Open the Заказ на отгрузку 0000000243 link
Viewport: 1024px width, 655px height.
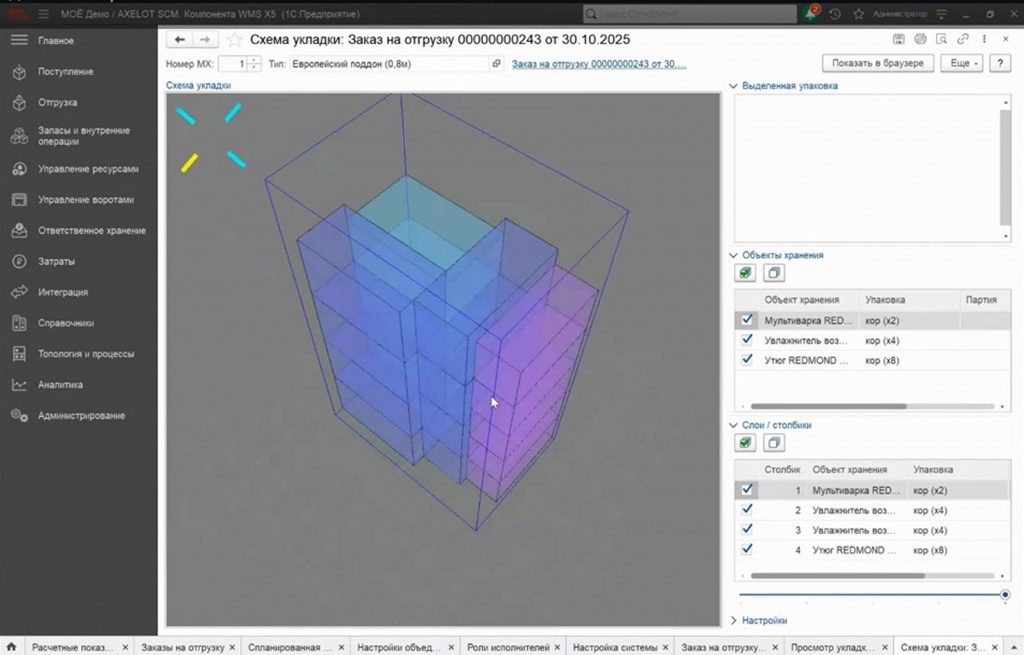[x=599, y=64]
